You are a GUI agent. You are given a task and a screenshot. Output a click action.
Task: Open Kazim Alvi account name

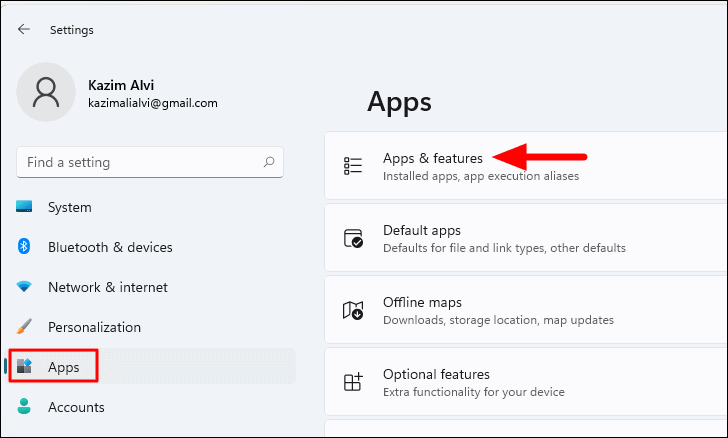(121, 85)
